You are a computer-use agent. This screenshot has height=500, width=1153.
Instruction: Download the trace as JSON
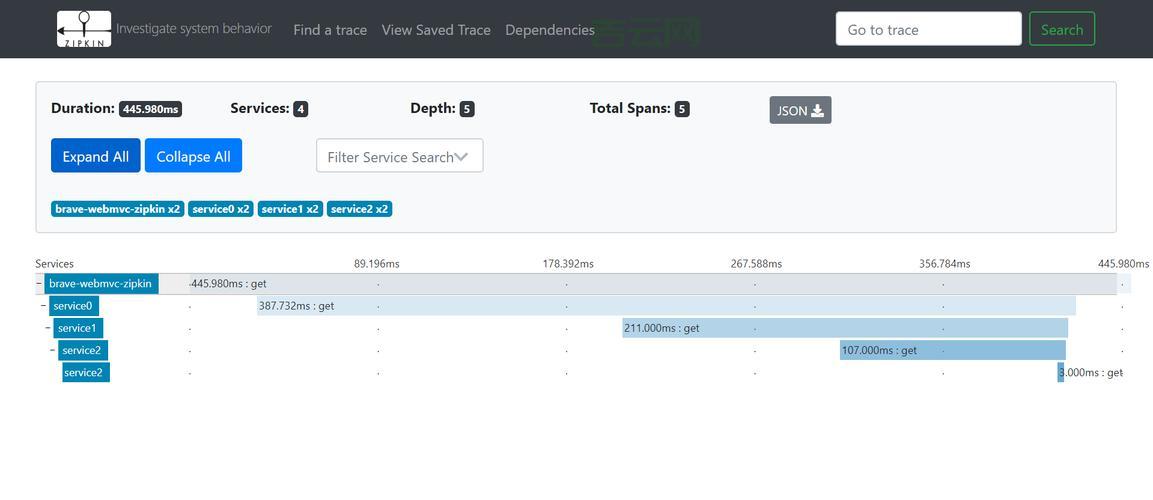coord(800,110)
